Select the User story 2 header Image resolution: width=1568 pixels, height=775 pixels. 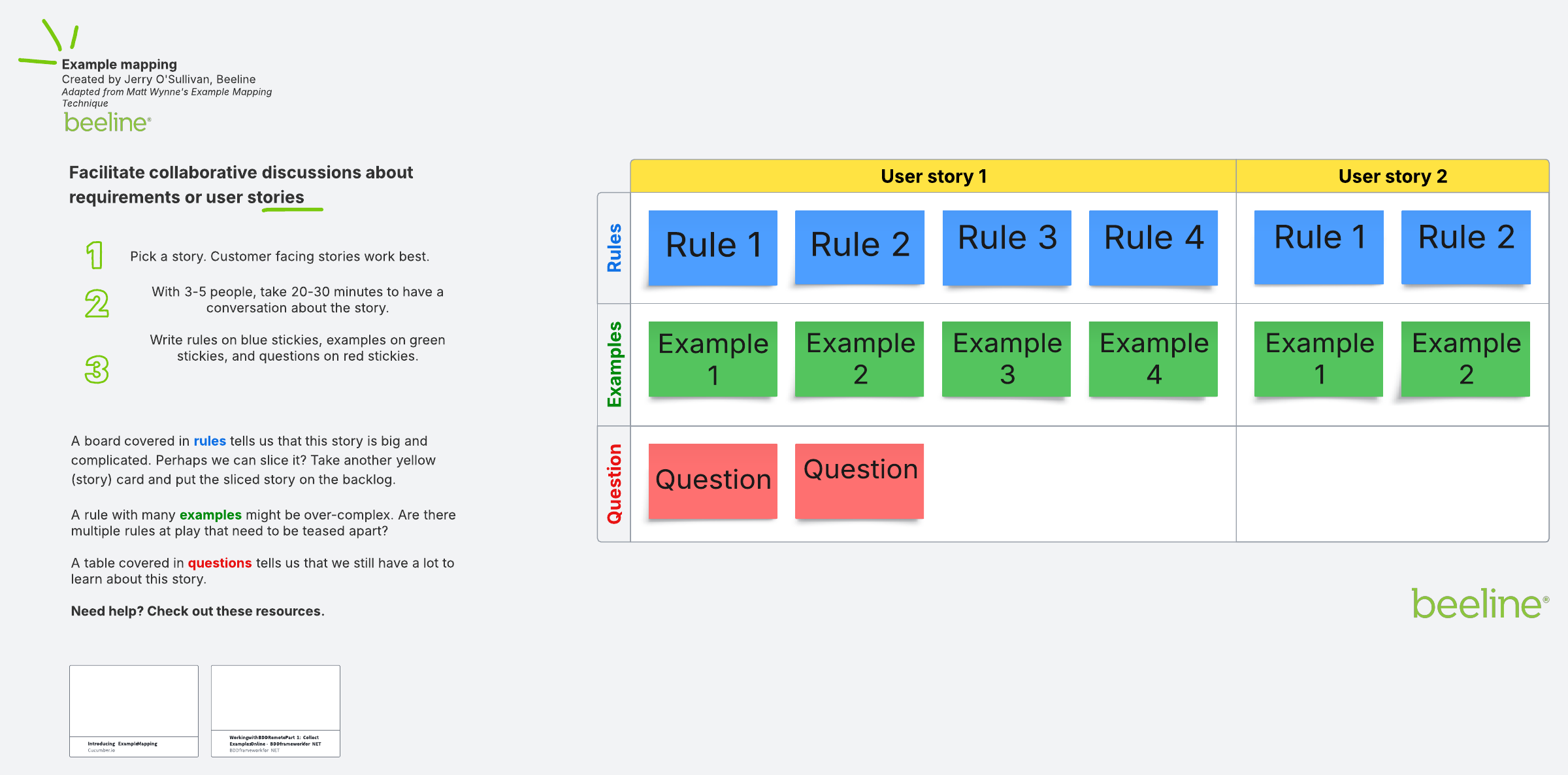coord(1392,176)
